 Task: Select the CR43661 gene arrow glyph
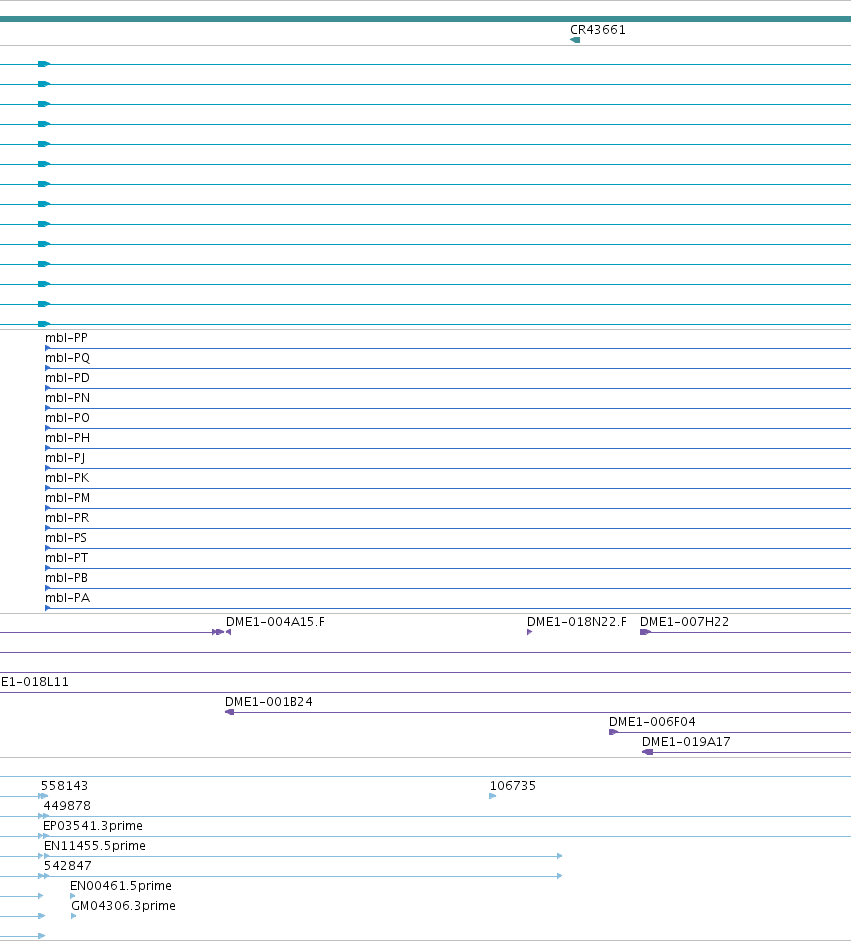click(575, 40)
